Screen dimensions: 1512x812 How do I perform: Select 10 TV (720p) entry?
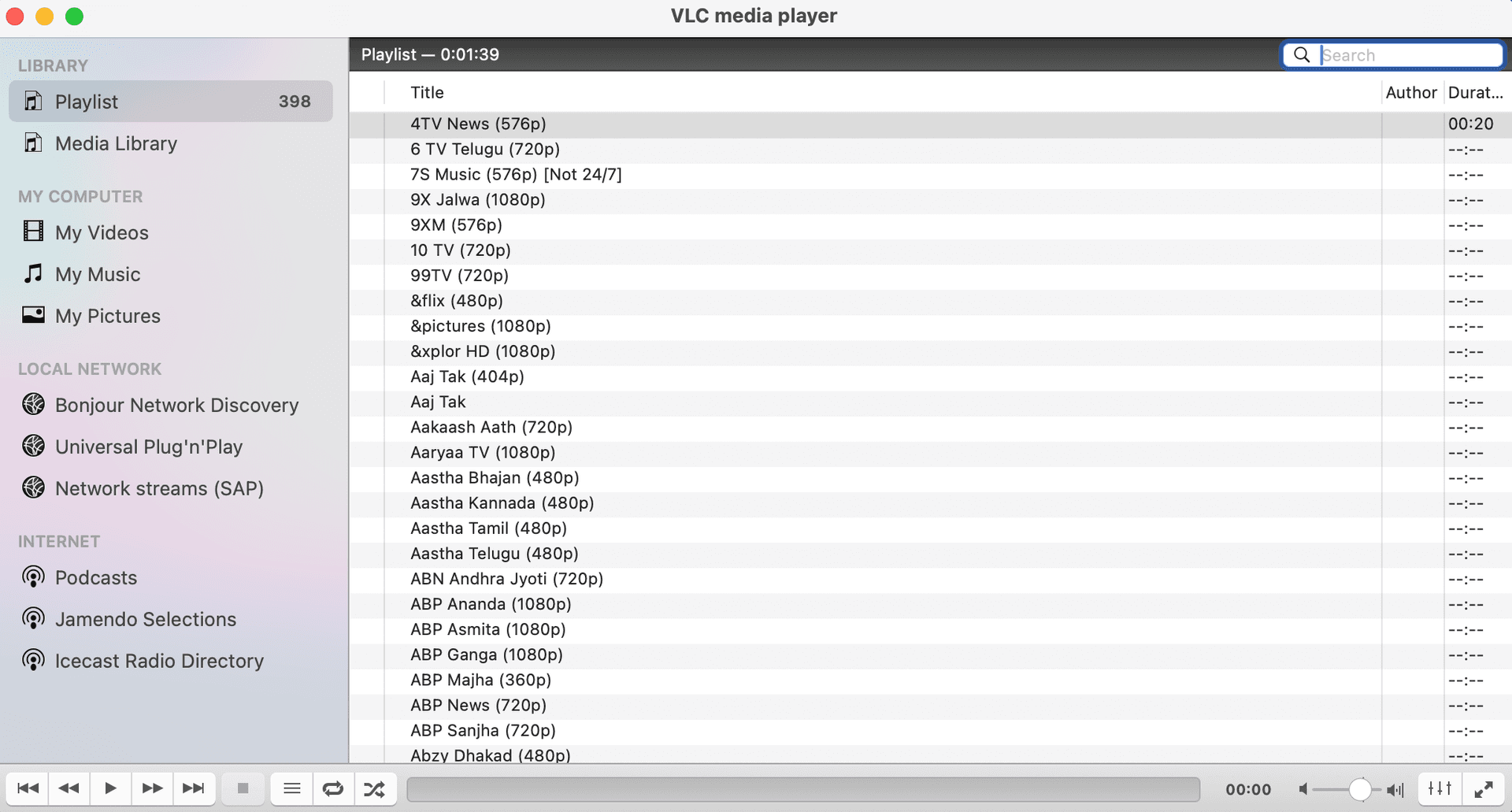[x=930, y=250]
